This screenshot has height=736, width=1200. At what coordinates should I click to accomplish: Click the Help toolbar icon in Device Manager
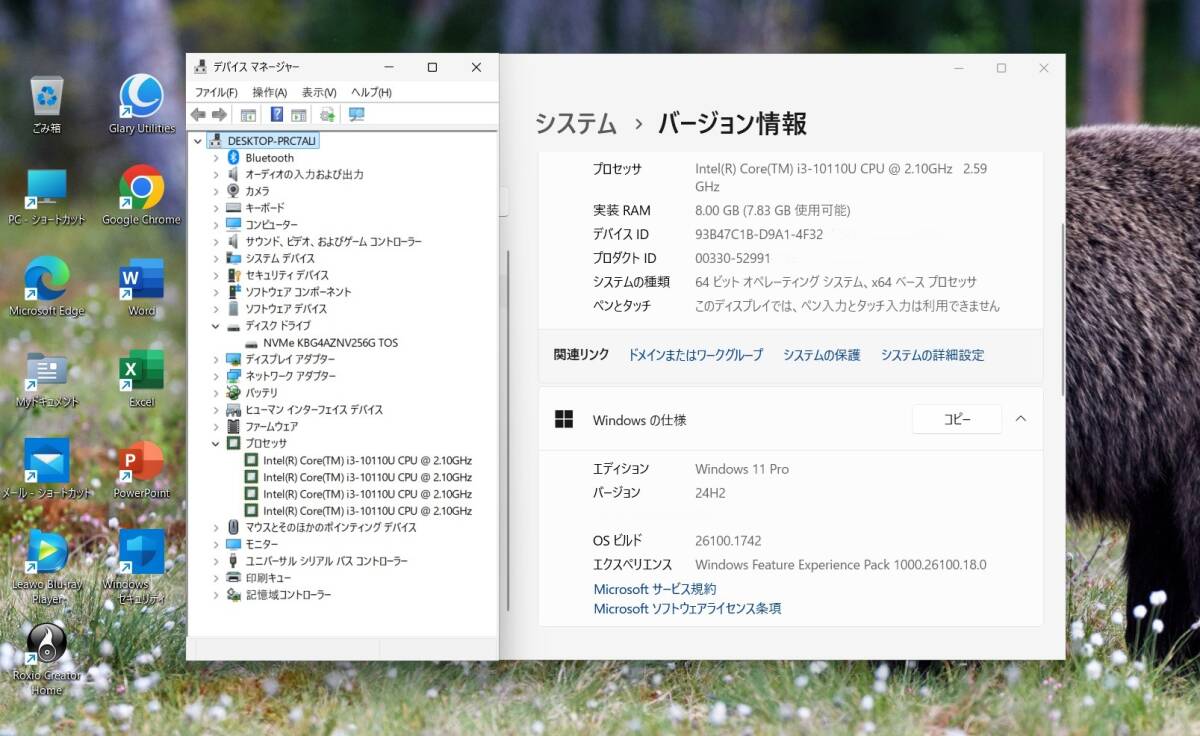tap(277, 115)
